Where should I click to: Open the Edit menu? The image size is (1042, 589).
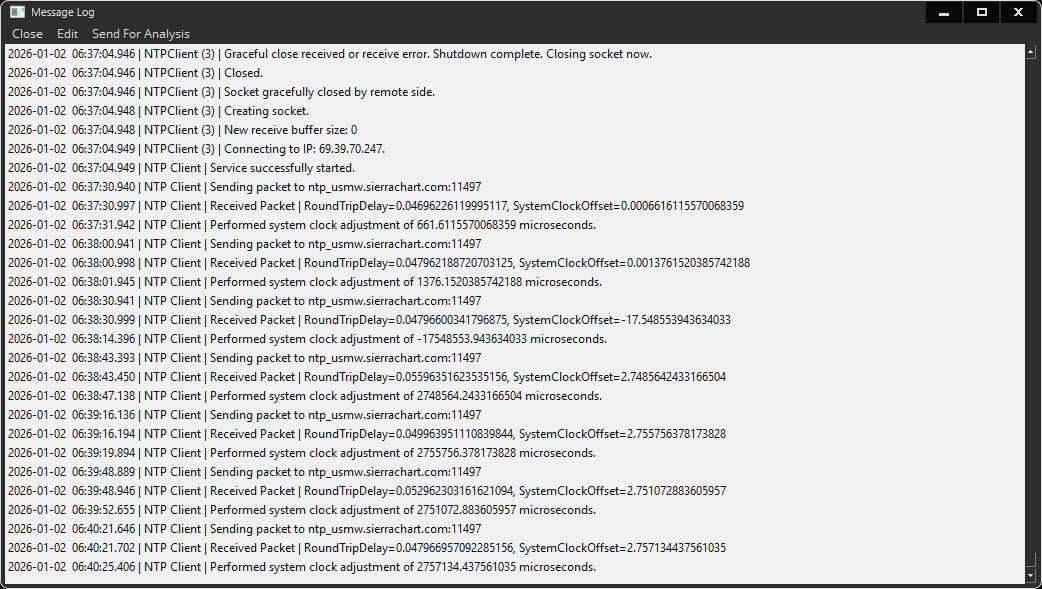point(67,34)
